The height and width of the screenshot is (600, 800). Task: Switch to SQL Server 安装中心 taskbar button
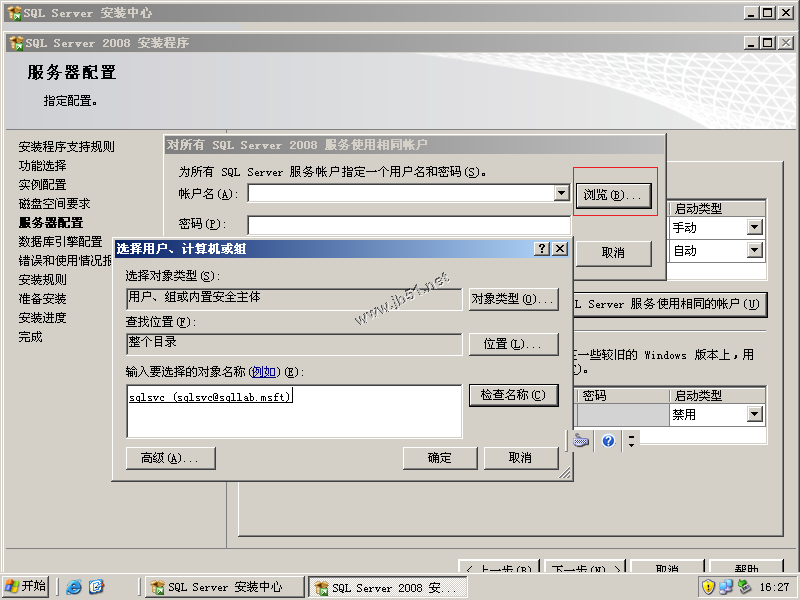pyautogui.click(x=224, y=587)
